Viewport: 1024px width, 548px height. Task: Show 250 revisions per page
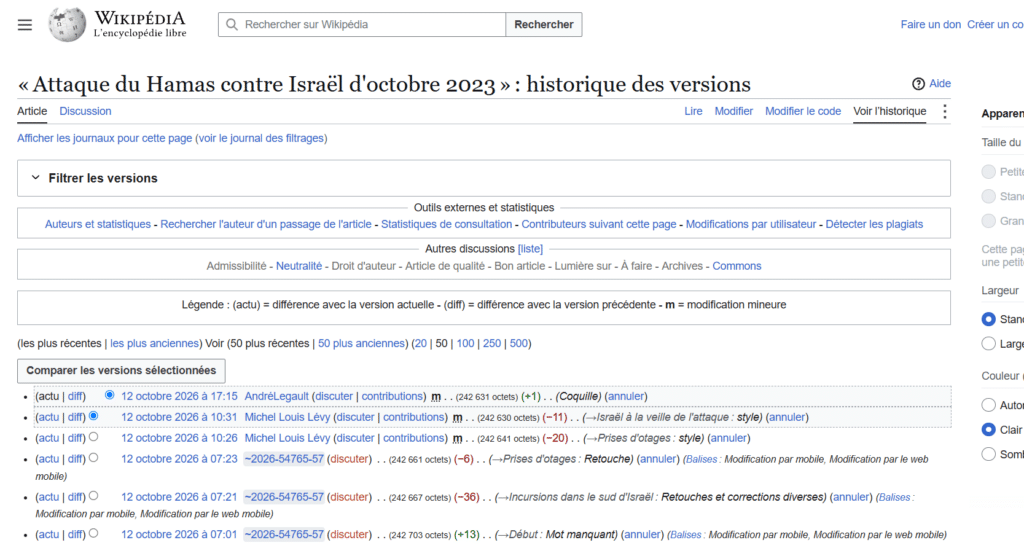(x=492, y=344)
